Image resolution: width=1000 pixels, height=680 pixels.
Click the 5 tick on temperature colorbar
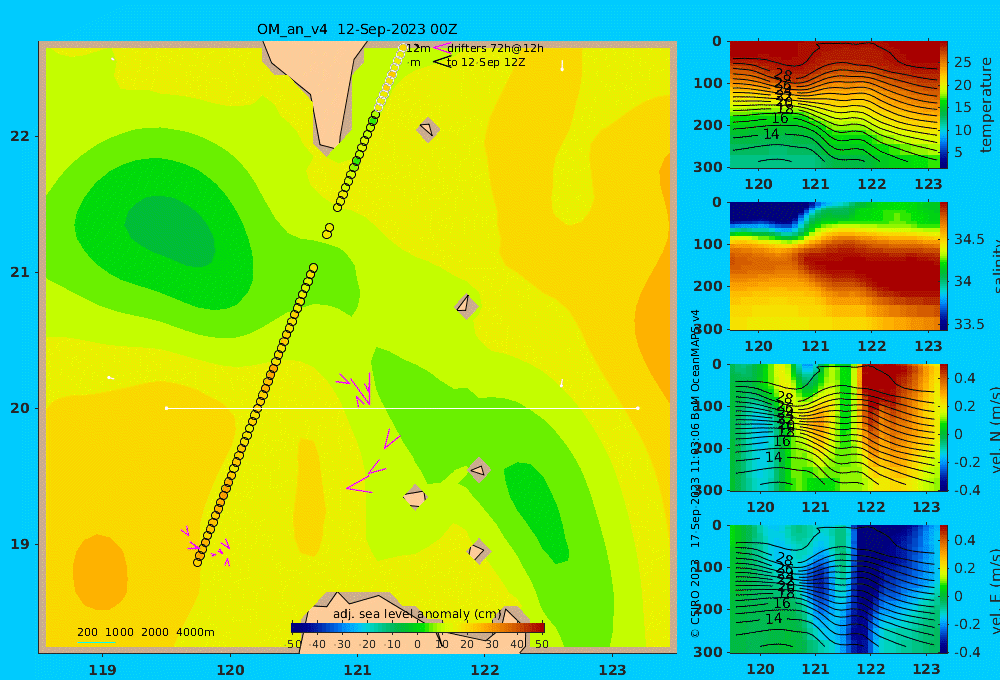click(x=959, y=152)
